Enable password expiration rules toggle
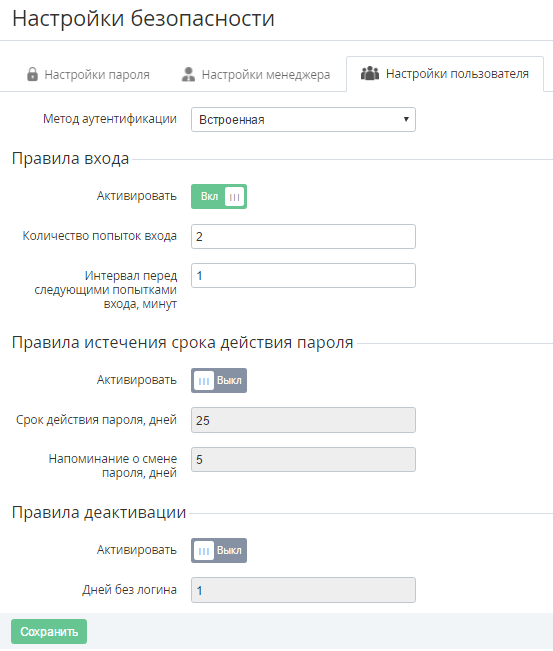The height and width of the screenshot is (651, 553). click(x=219, y=380)
